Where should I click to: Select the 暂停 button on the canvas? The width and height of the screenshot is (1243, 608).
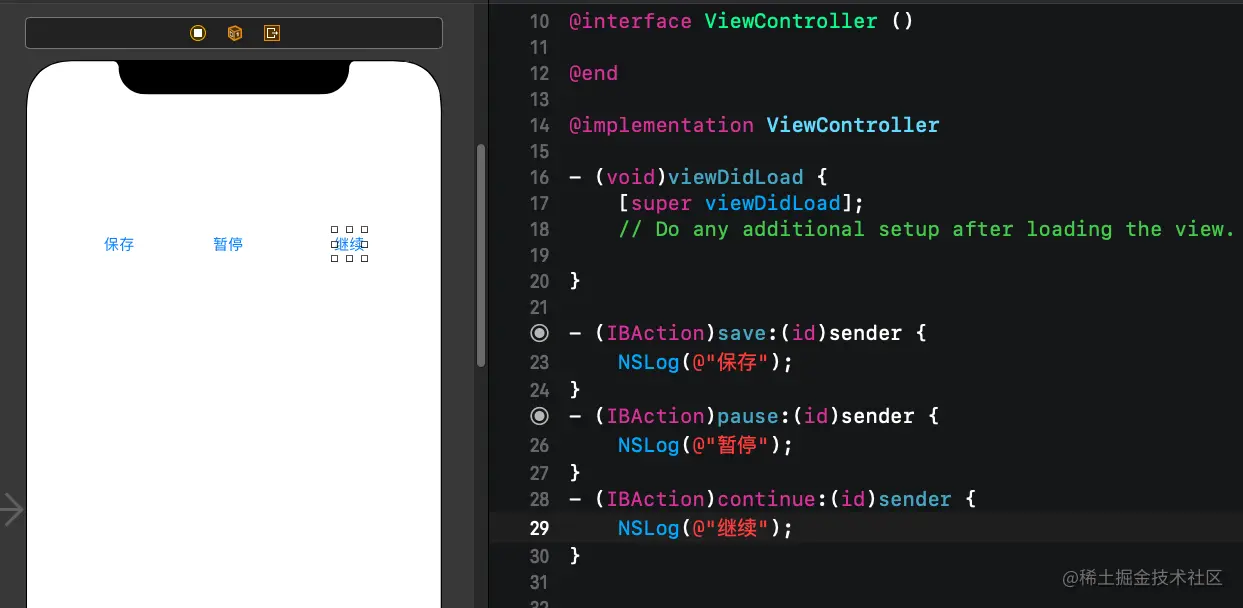tap(228, 244)
